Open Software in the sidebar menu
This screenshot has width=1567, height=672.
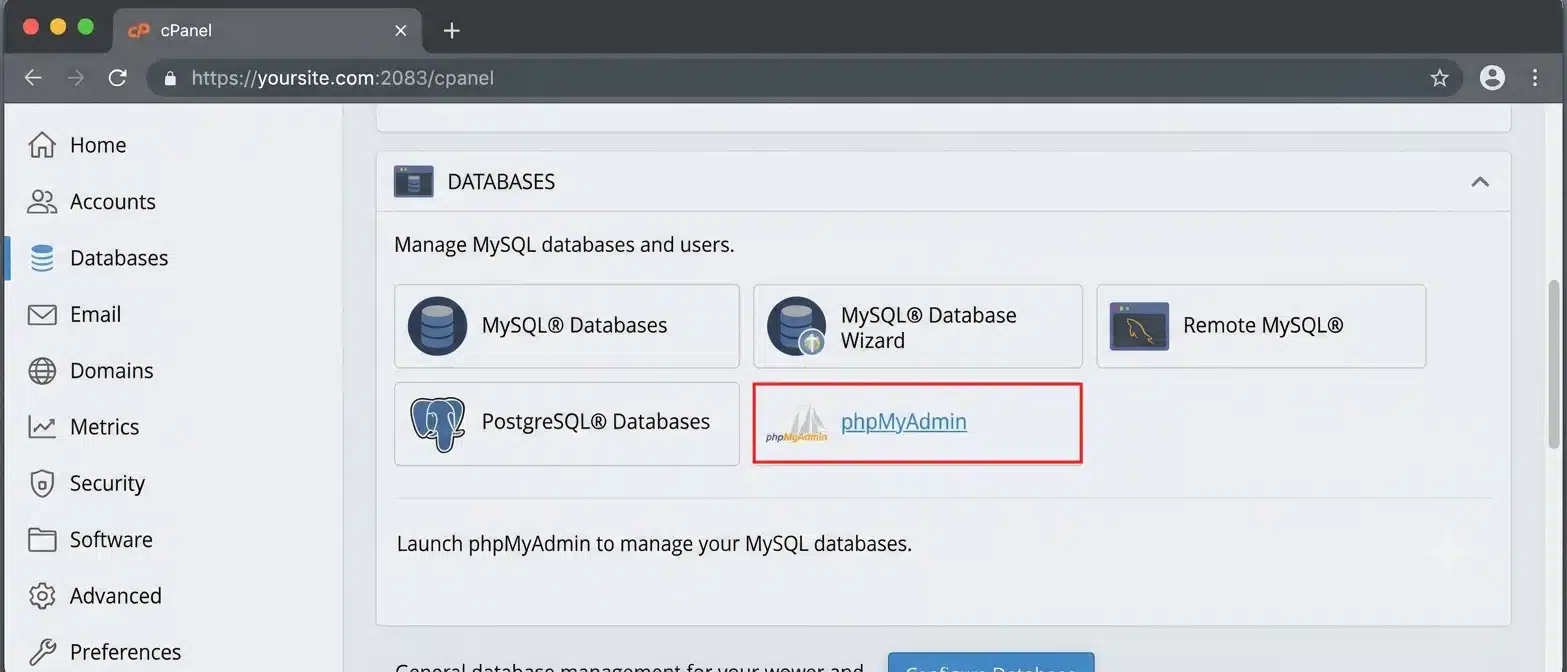[111, 540]
